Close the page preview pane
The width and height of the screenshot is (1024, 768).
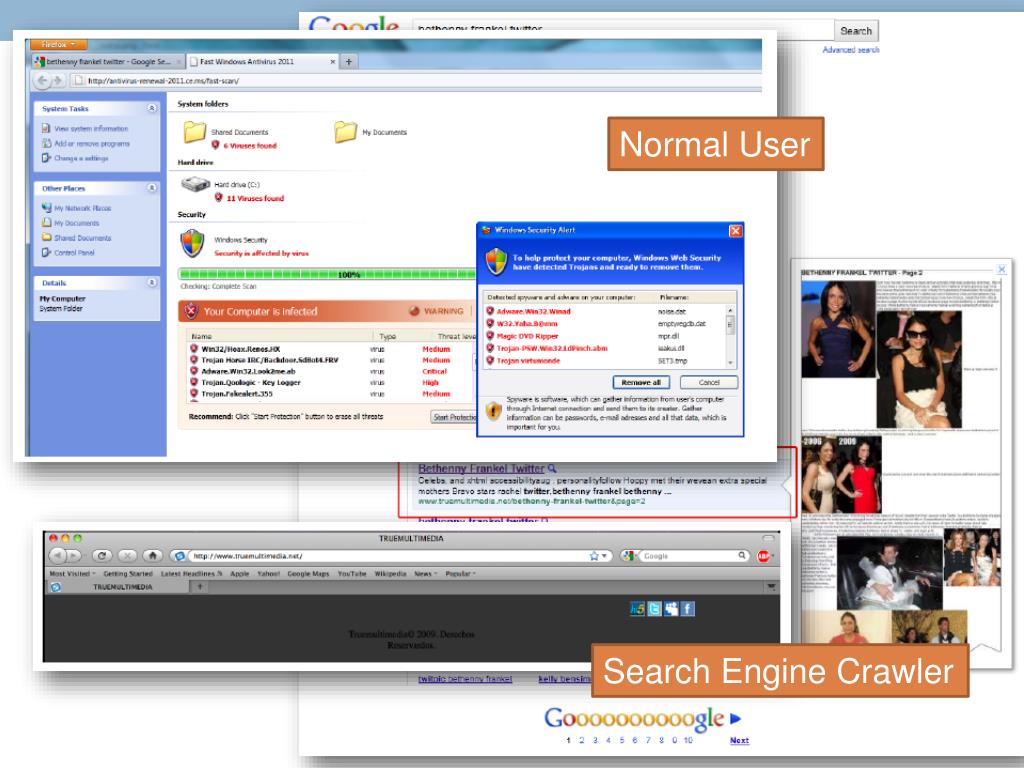(1002, 269)
